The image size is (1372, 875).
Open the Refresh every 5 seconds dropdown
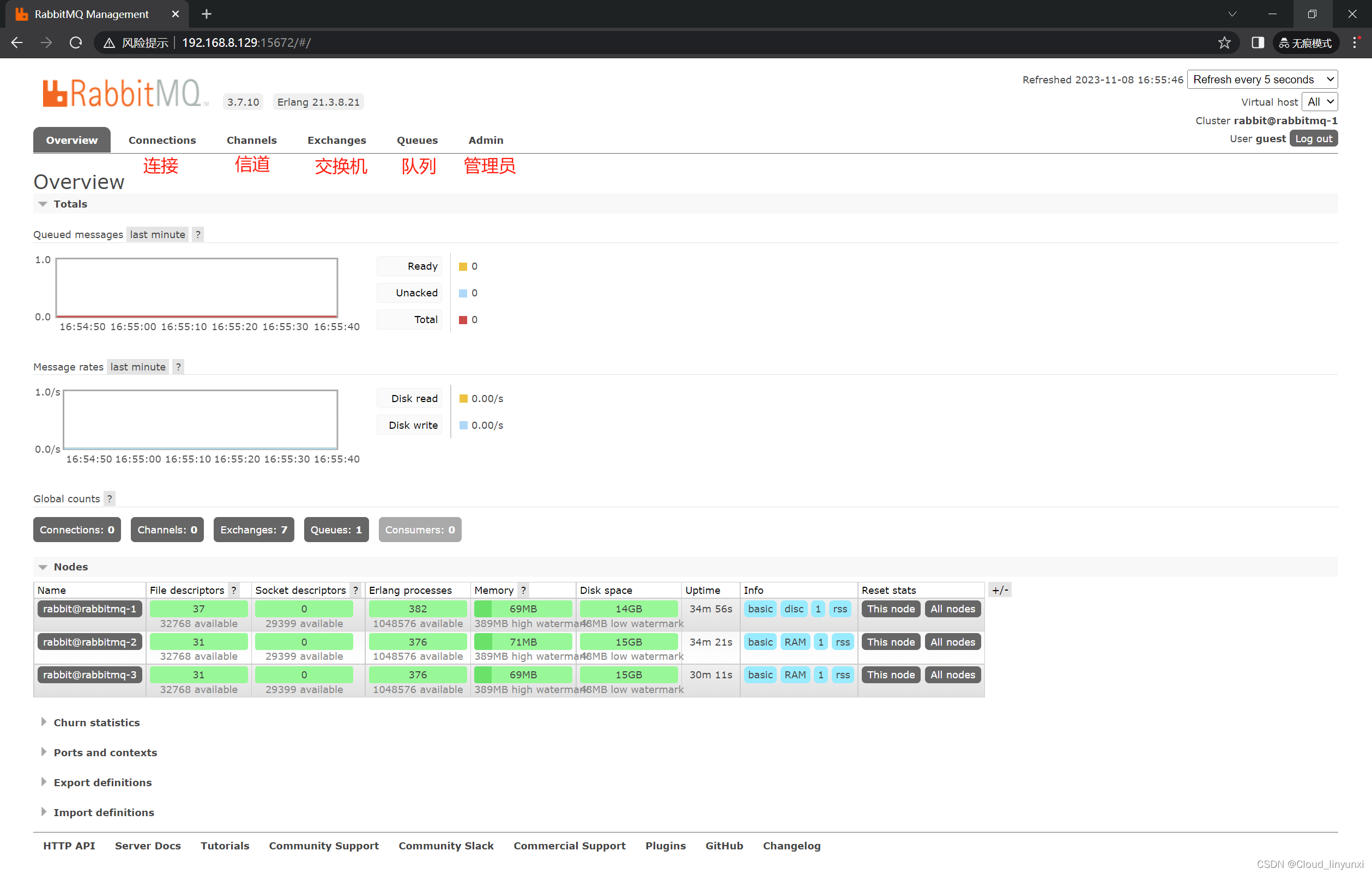point(1262,79)
